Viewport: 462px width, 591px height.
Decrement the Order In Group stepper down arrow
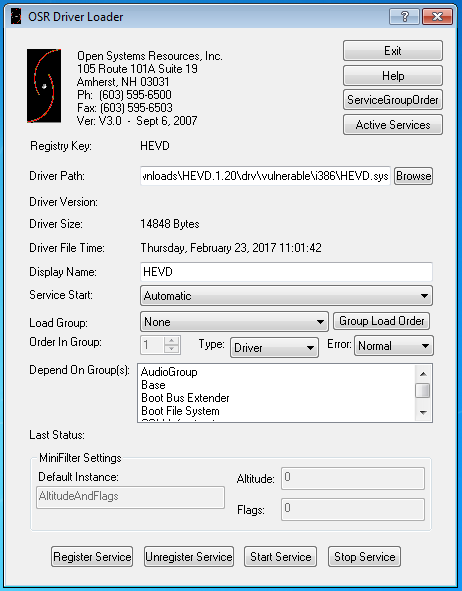pyautogui.click(x=172, y=349)
